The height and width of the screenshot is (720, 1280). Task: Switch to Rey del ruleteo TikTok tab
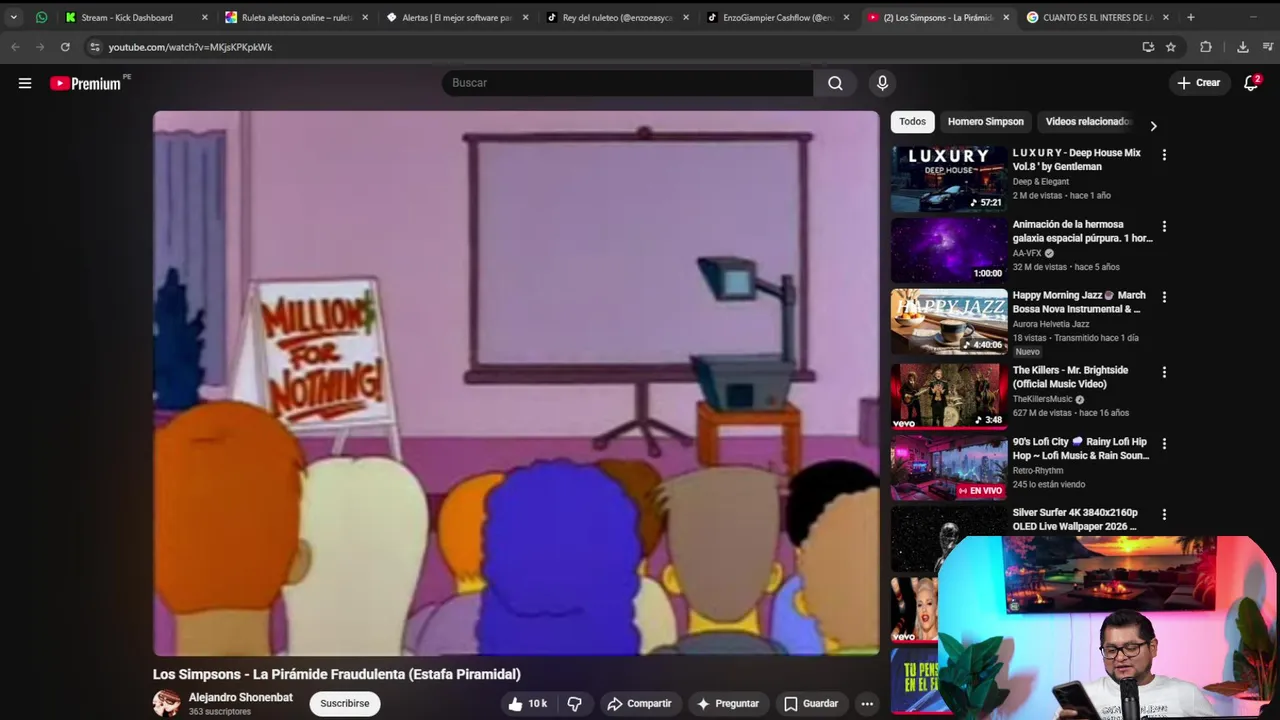617,17
